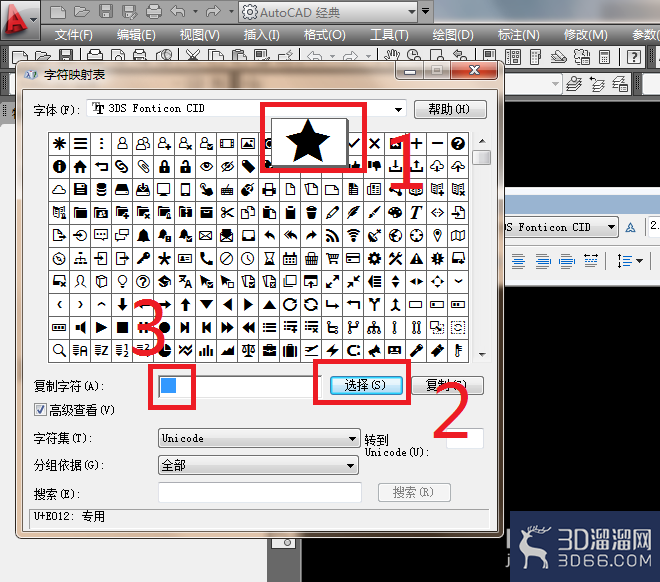660x582 pixels.
Task: Click the 帮助(H) button
Action: pyautogui.click(x=450, y=109)
